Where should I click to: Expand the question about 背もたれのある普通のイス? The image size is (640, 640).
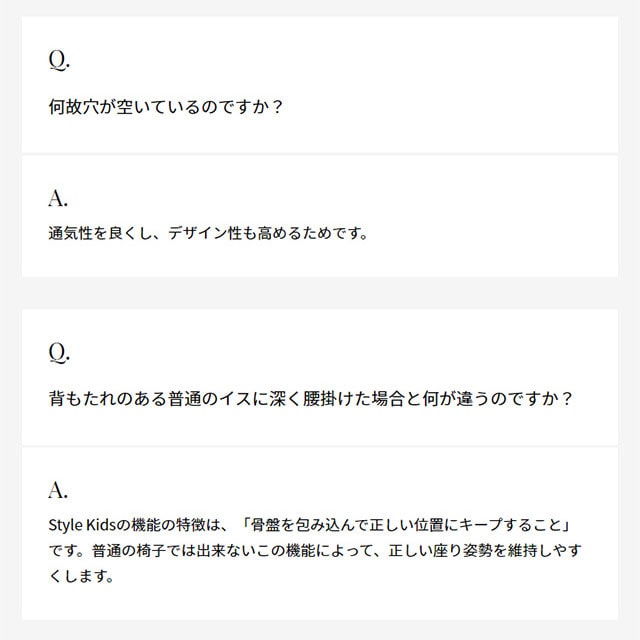(310, 398)
